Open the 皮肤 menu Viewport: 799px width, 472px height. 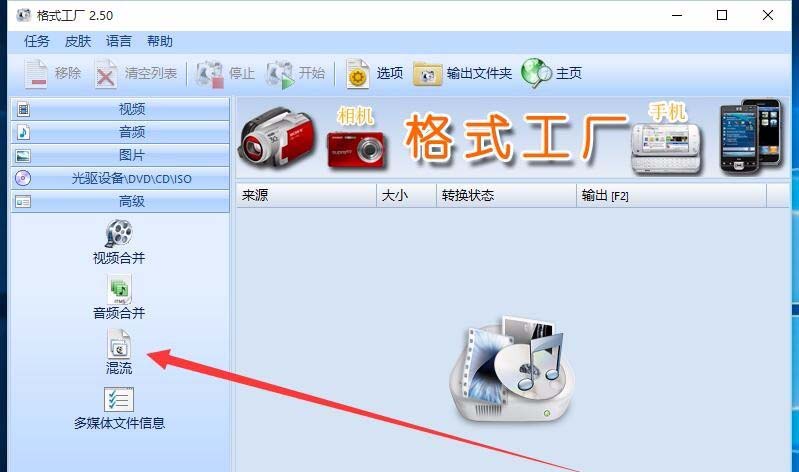[x=78, y=41]
